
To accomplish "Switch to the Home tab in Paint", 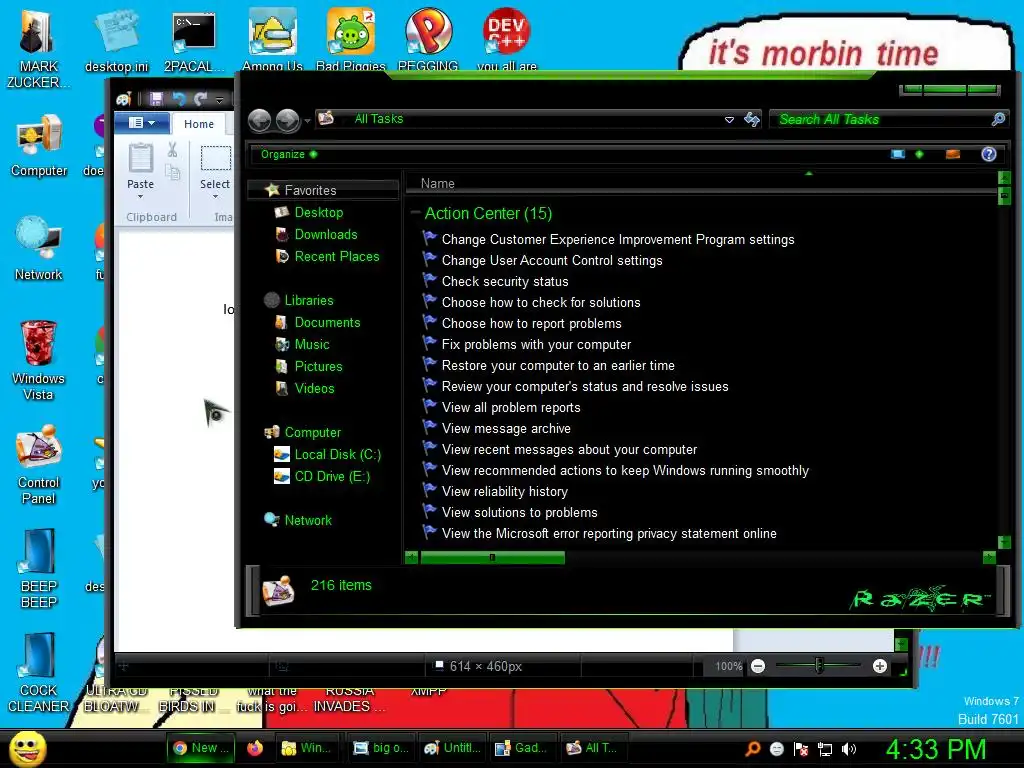I will [x=199, y=123].
